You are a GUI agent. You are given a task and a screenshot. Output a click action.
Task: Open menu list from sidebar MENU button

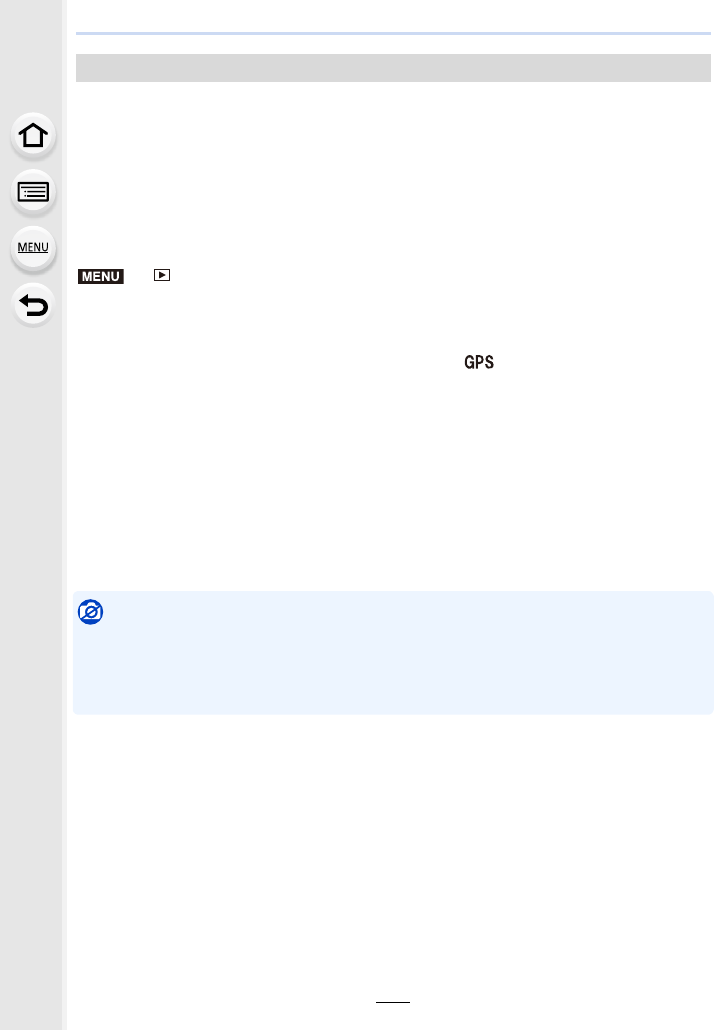(33, 248)
